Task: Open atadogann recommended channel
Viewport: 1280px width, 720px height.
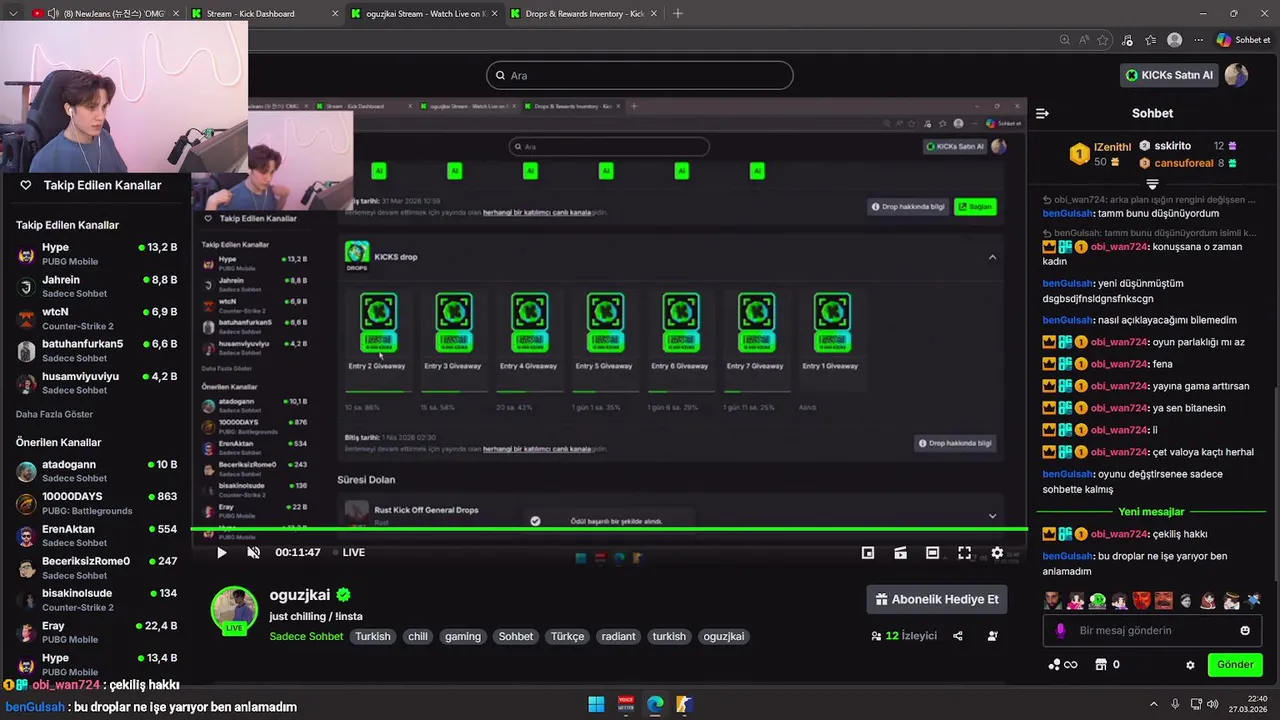Action: (96, 471)
